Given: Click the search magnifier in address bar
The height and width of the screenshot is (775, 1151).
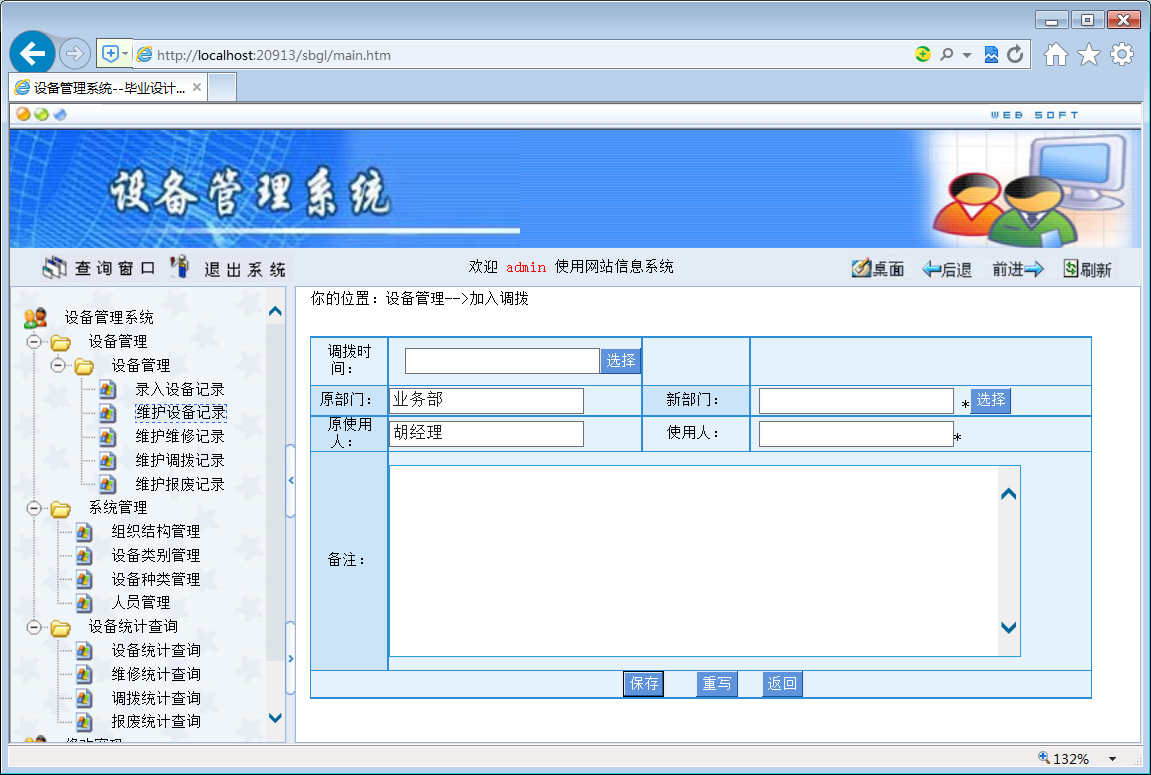Looking at the screenshot, I should click(x=947, y=54).
